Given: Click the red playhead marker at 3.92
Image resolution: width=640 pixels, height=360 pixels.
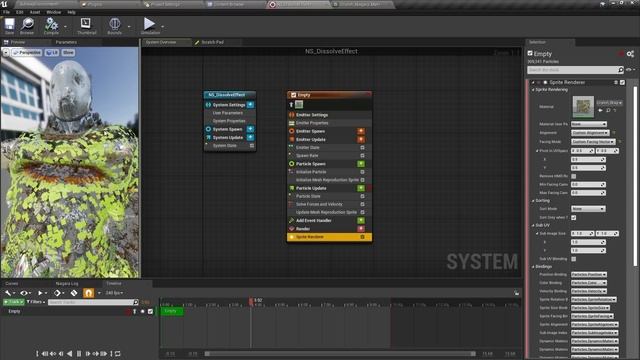Looking at the screenshot, I should tap(251, 301).
